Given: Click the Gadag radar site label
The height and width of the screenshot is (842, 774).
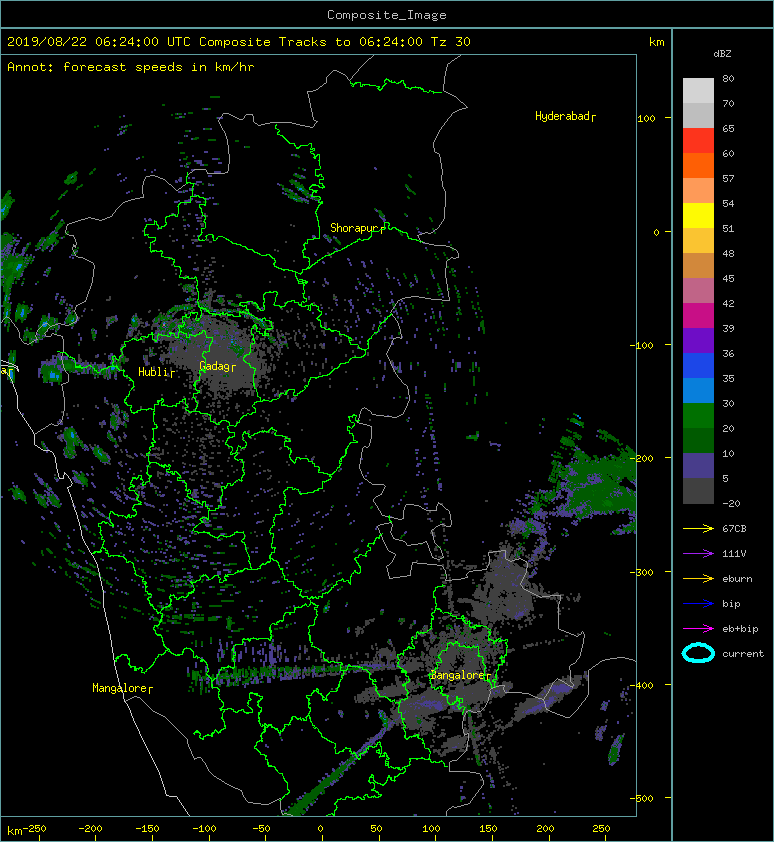Looking at the screenshot, I should [x=217, y=366].
